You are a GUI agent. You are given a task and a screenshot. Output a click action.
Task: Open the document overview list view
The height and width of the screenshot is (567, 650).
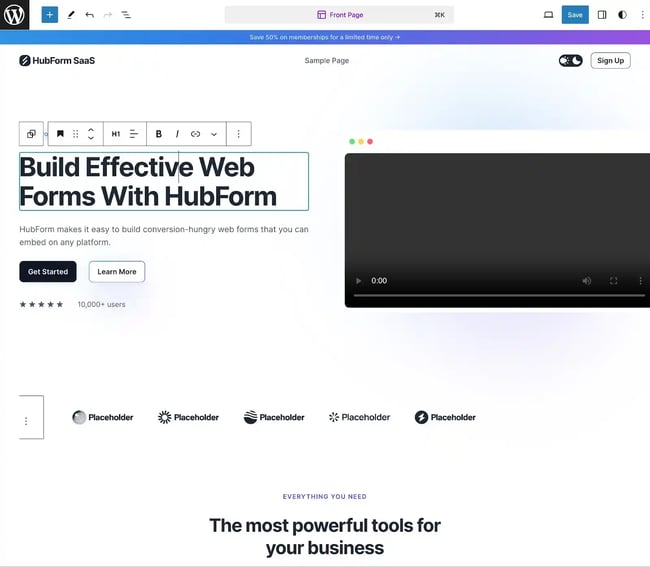pyautogui.click(x=126, y=15)
